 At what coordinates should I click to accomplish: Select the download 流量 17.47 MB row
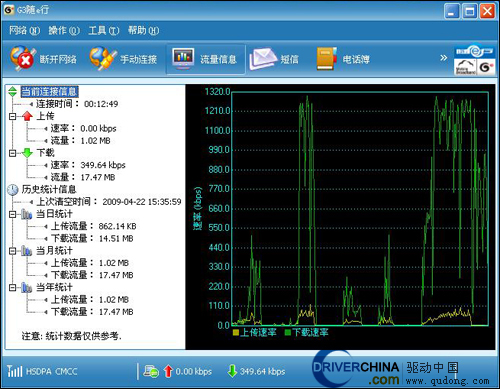(83, 177)
